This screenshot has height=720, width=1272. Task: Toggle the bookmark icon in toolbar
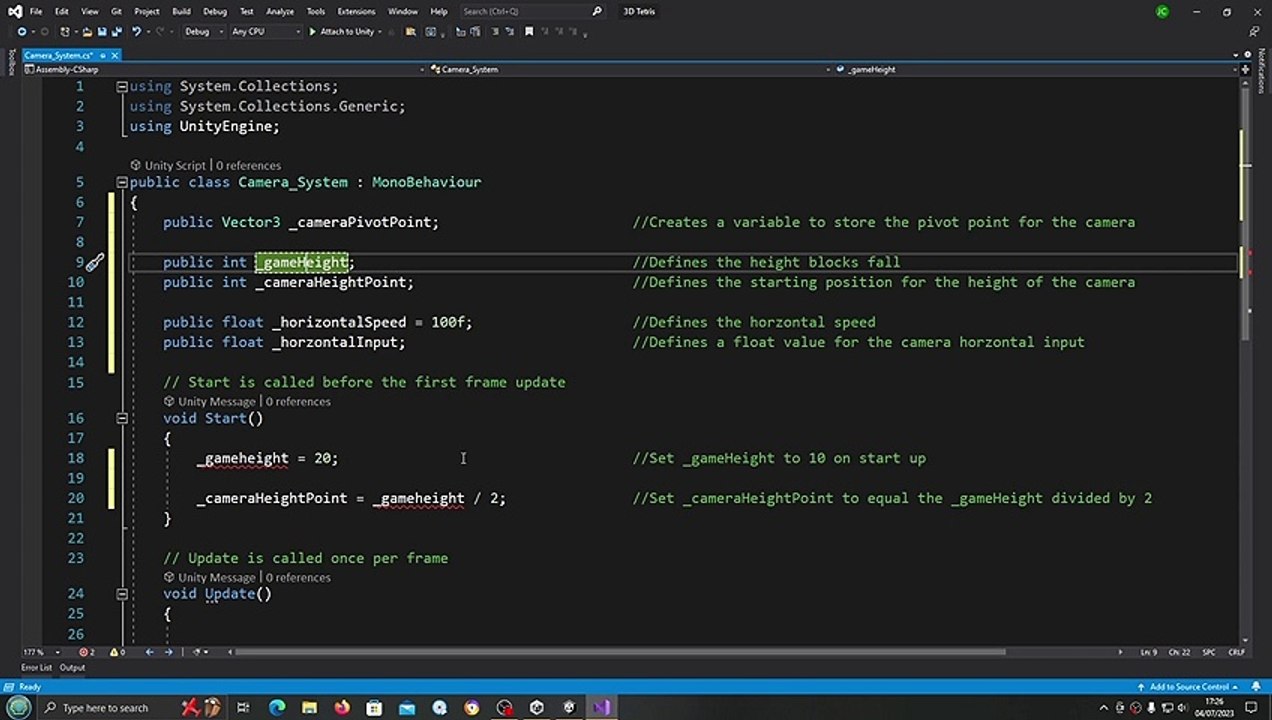[x=529, y=31]
